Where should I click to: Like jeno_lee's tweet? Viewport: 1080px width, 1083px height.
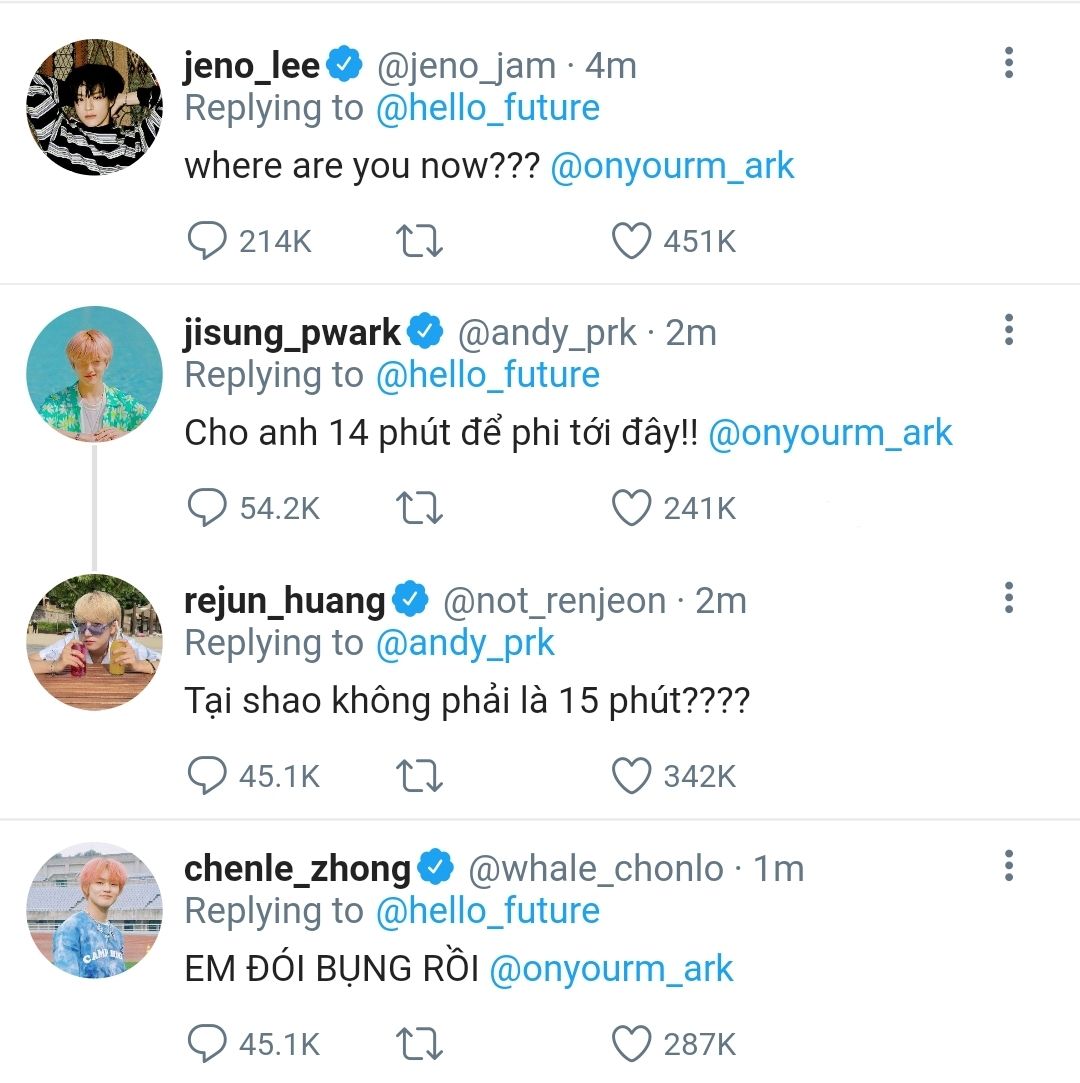pos(631,241)
